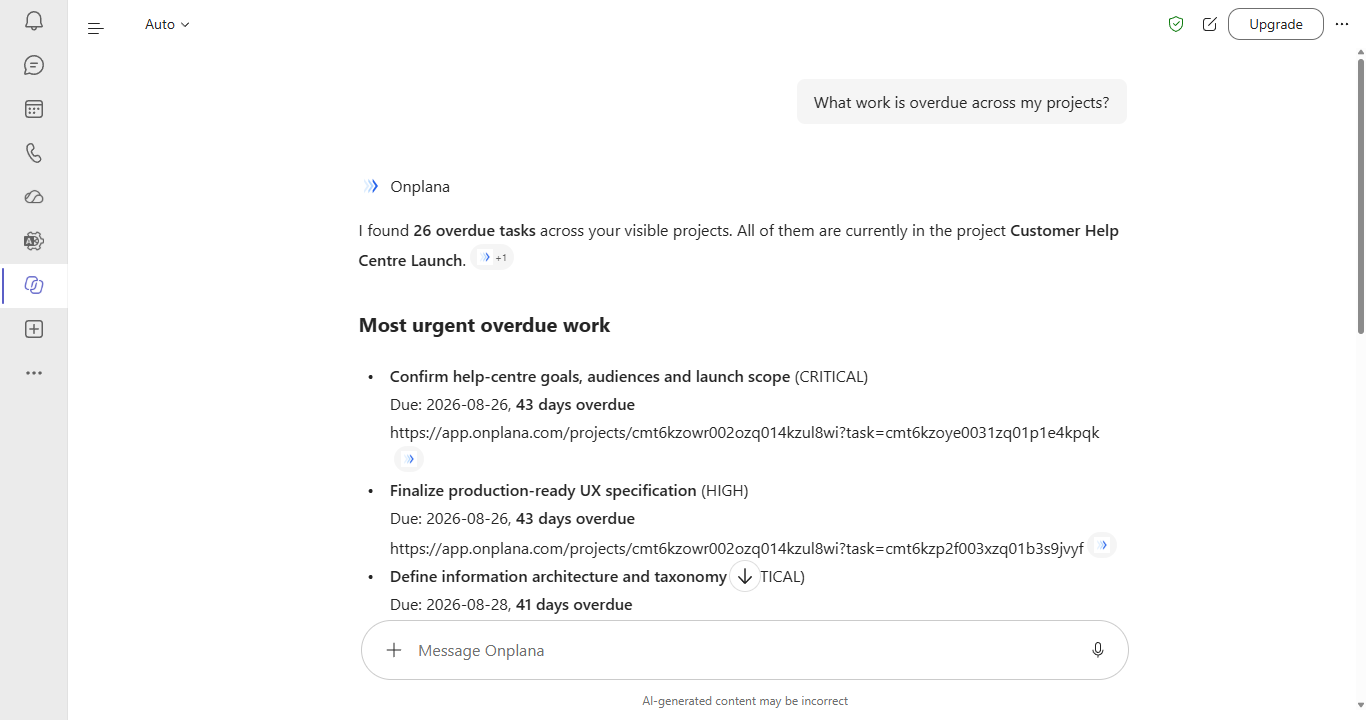Open the gear-shaped app in the sidebar

pos(34,241)
